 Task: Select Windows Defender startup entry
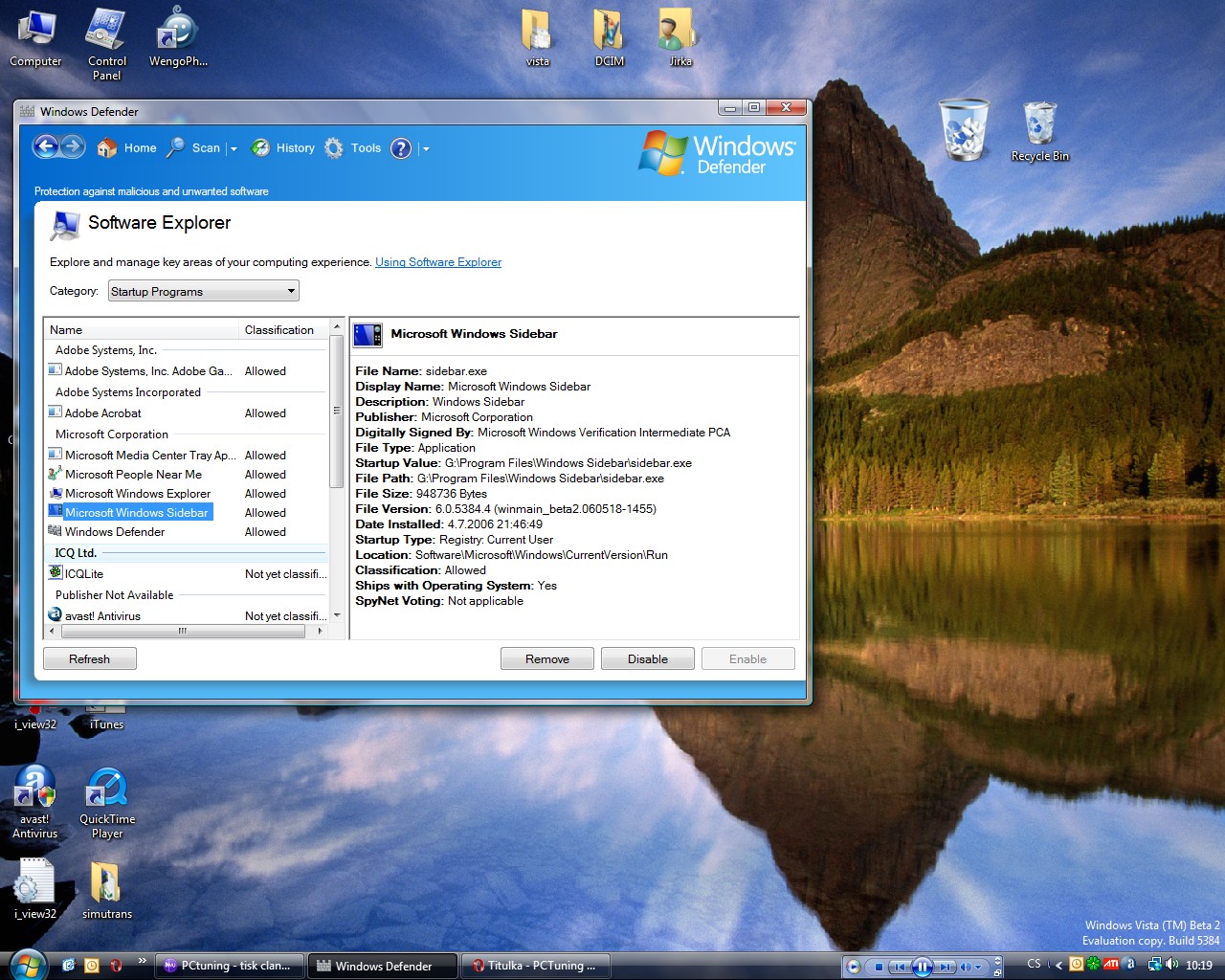pos(187,532)
